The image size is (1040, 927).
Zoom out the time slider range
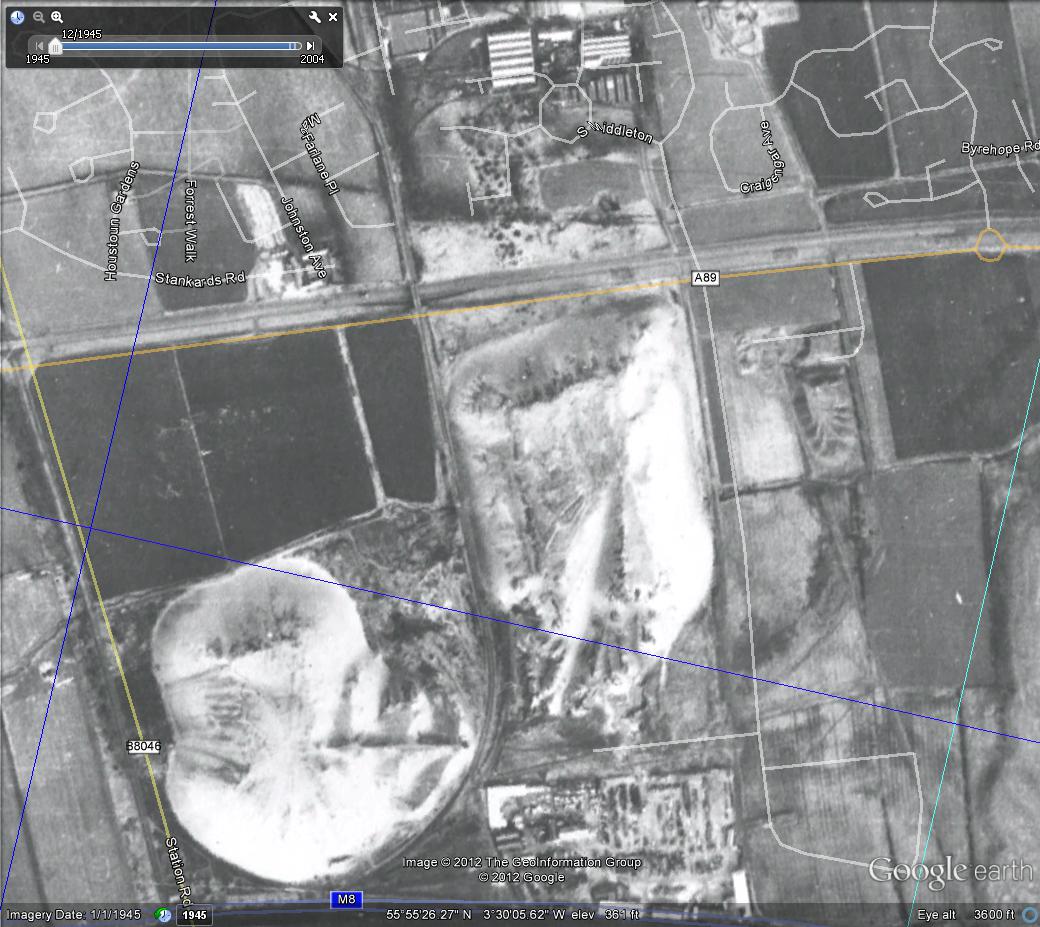click(x=39, y=17)
